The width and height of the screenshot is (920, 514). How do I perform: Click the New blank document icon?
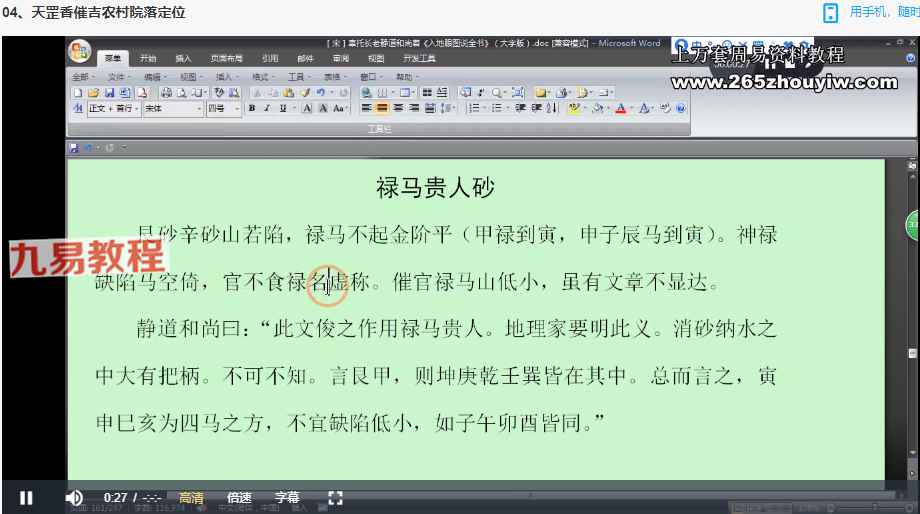78,92
